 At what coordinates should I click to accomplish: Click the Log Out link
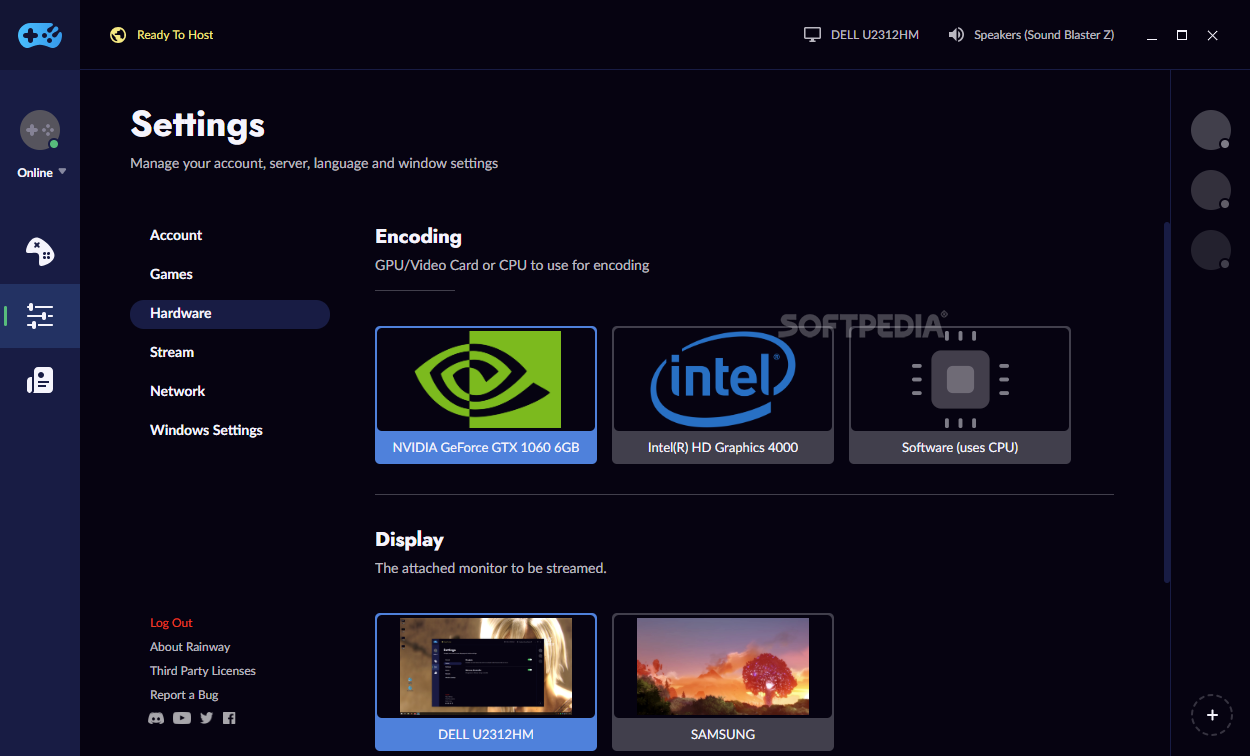coord(171,623)
